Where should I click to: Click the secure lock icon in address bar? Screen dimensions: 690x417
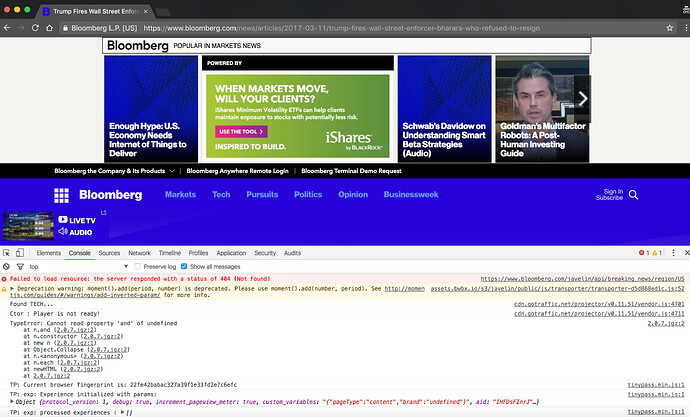click(x=65, y=28)
